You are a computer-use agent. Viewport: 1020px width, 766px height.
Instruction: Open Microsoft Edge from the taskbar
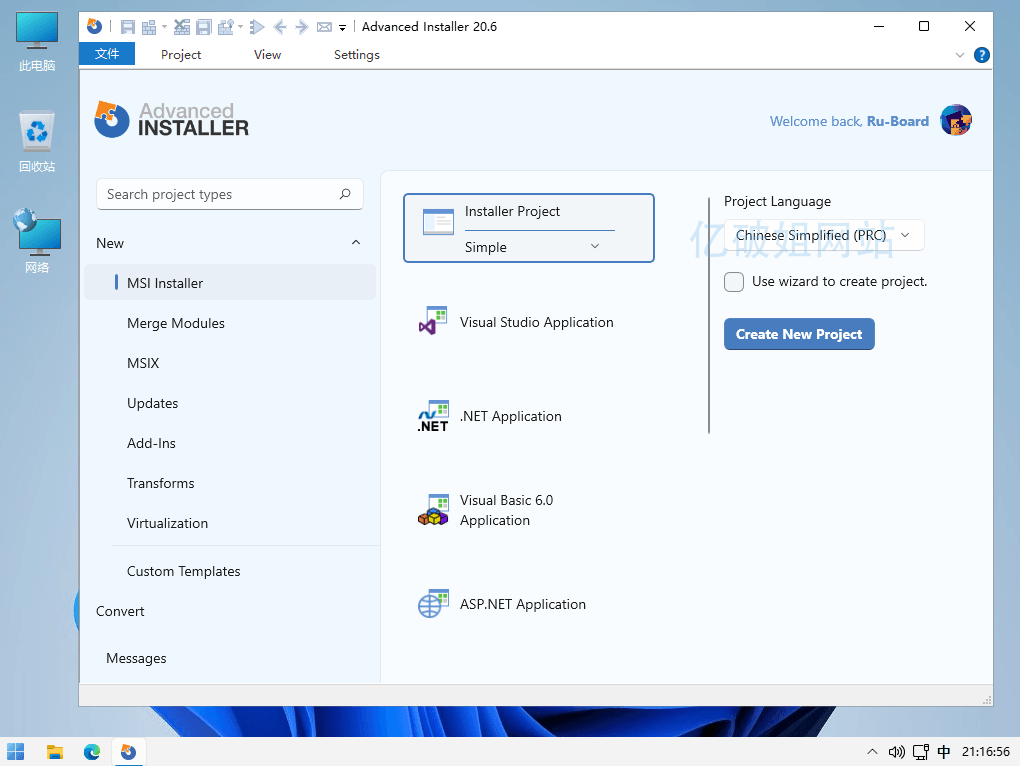click(92, 752)
